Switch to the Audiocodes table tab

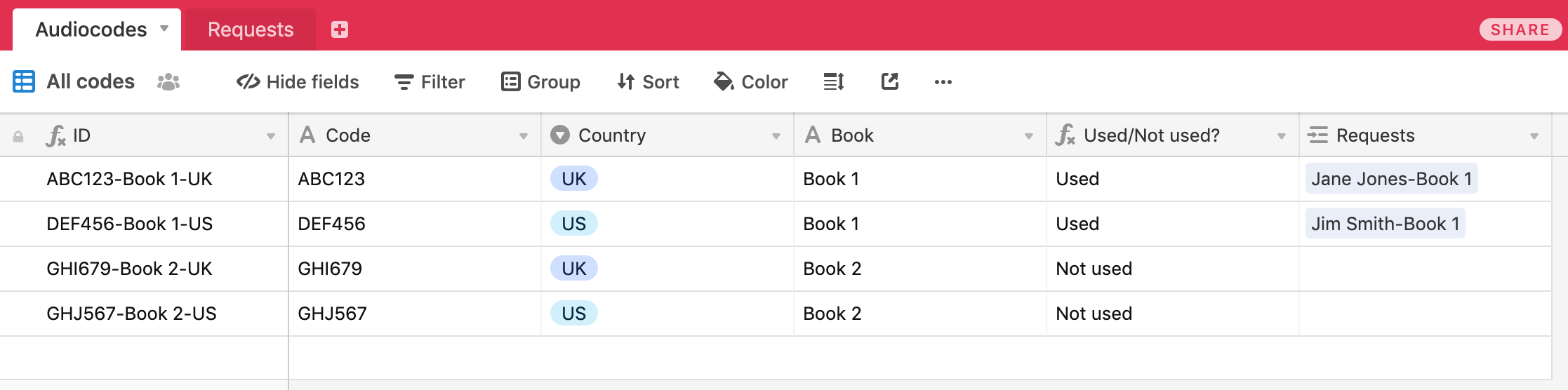97,29
